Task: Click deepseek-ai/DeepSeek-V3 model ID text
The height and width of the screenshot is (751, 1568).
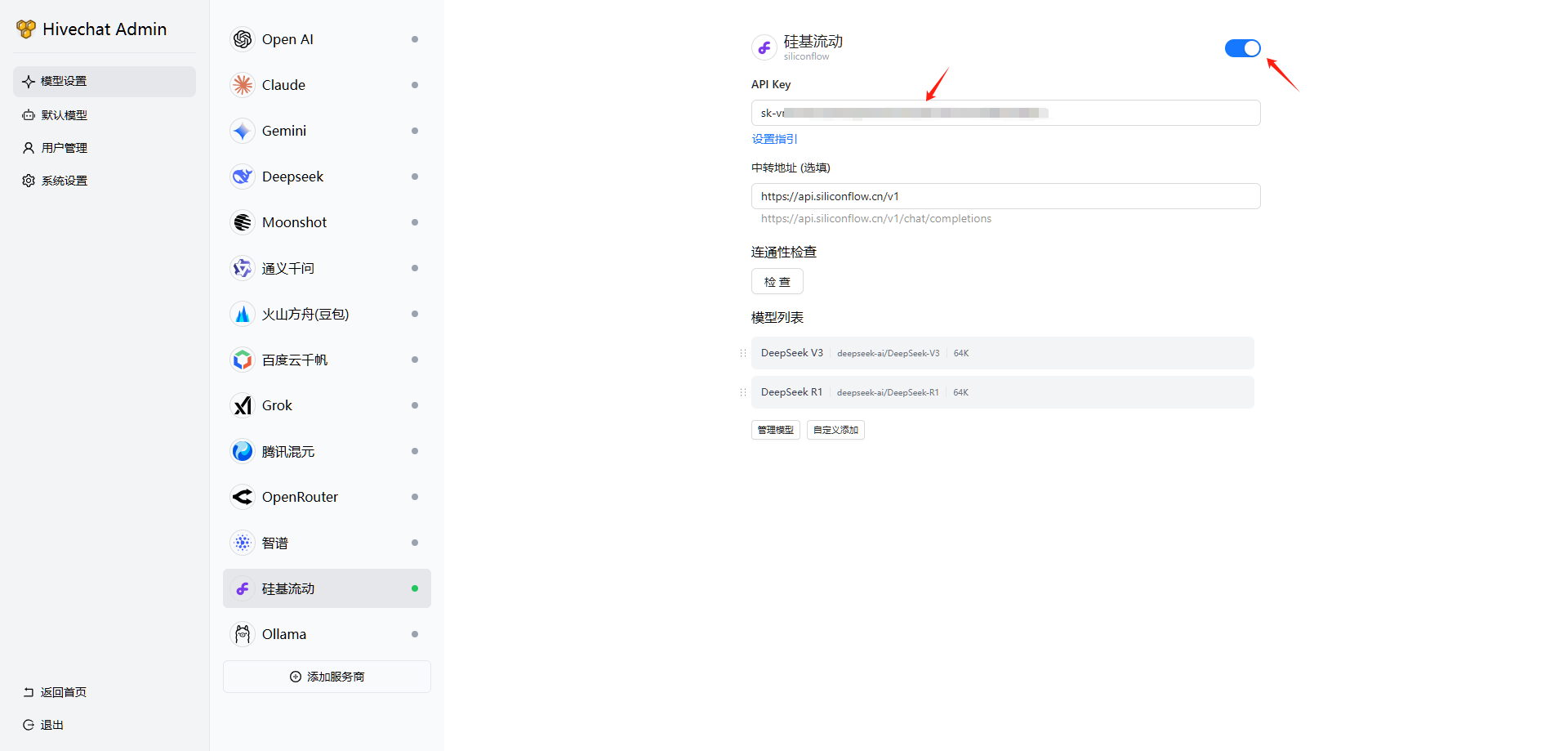Action: [888, 353]
